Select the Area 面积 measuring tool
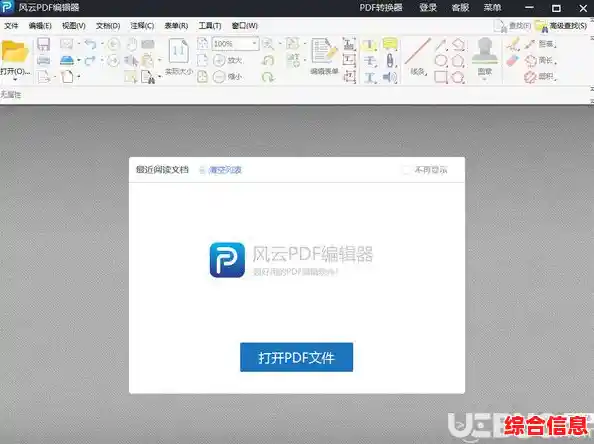 tap(540, 77)
